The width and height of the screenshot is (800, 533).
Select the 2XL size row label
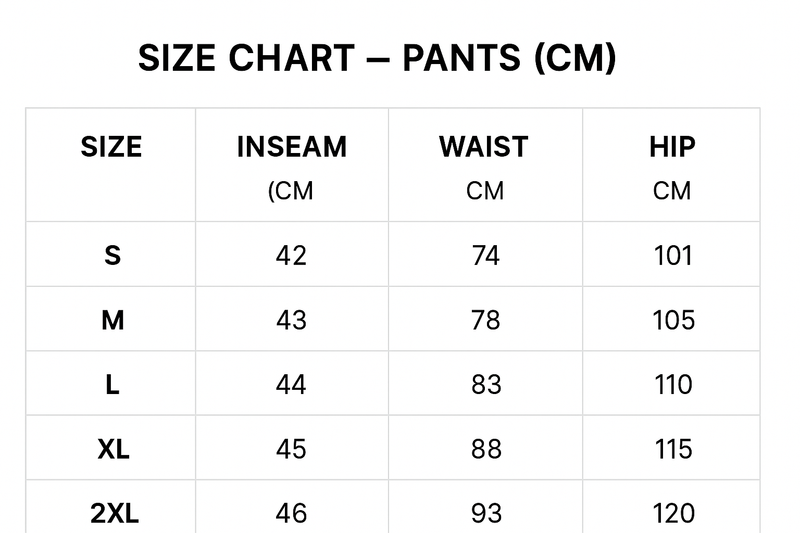pyautogui.click(x=114, y=514)
